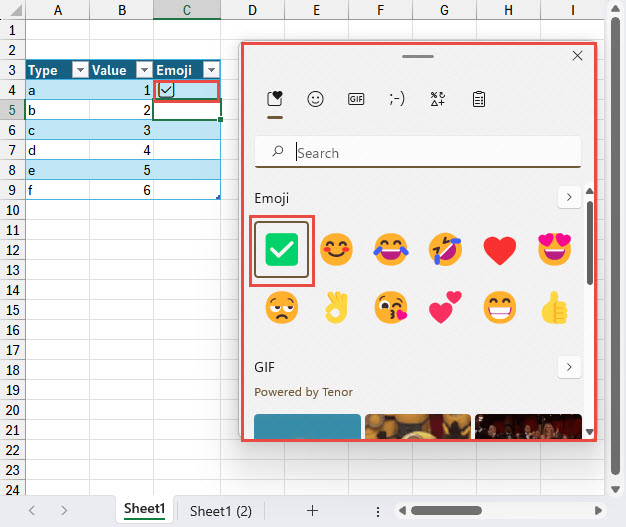Click the 'Powered by Tenor' text
This screenshot has height=527, width=626.
click(x=303, y=392)
